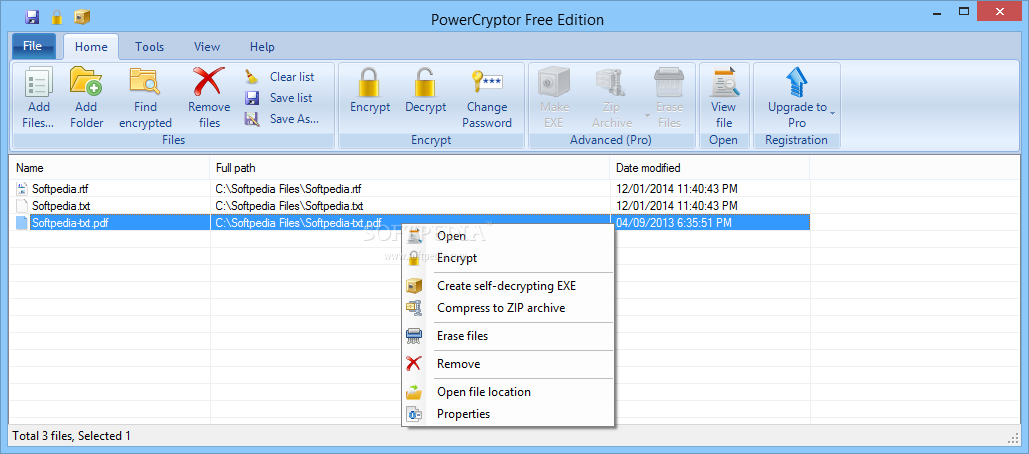Click padlock icon in quick access toolbar

point(57,16)
